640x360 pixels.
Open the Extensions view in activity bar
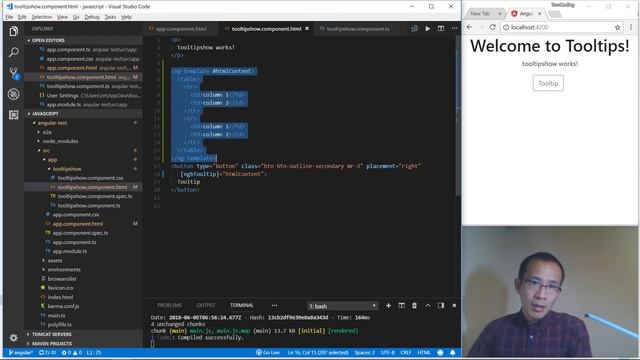click(13, 115)
